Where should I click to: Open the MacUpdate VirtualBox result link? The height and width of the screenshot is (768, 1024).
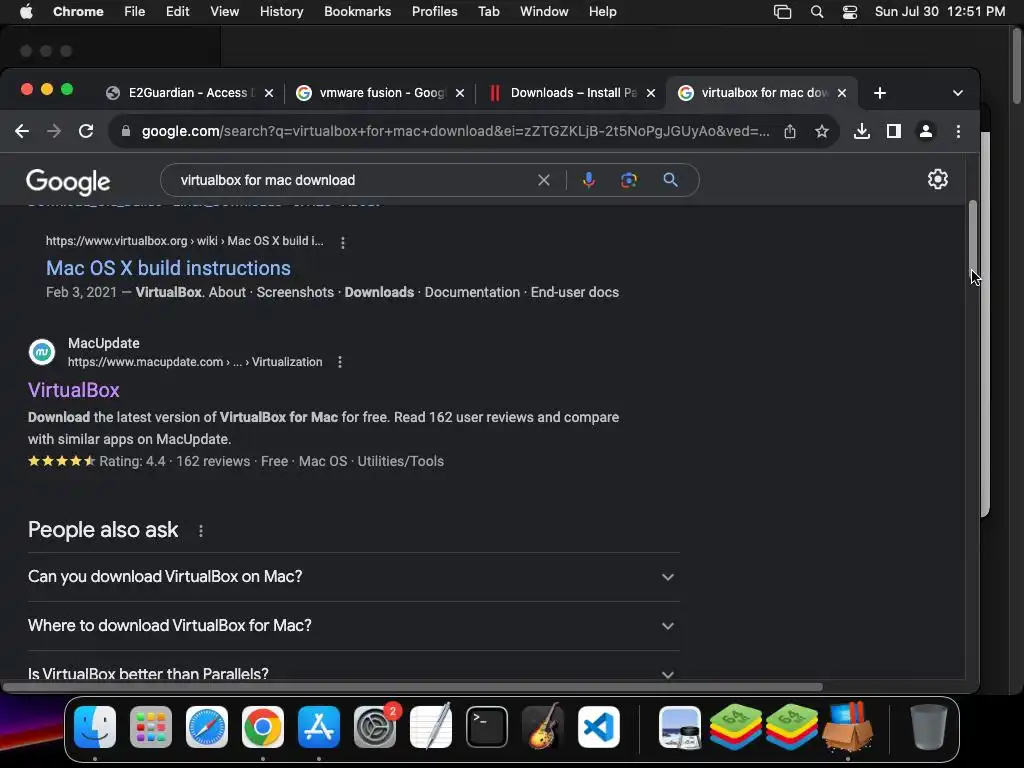(x=74, y=390)
